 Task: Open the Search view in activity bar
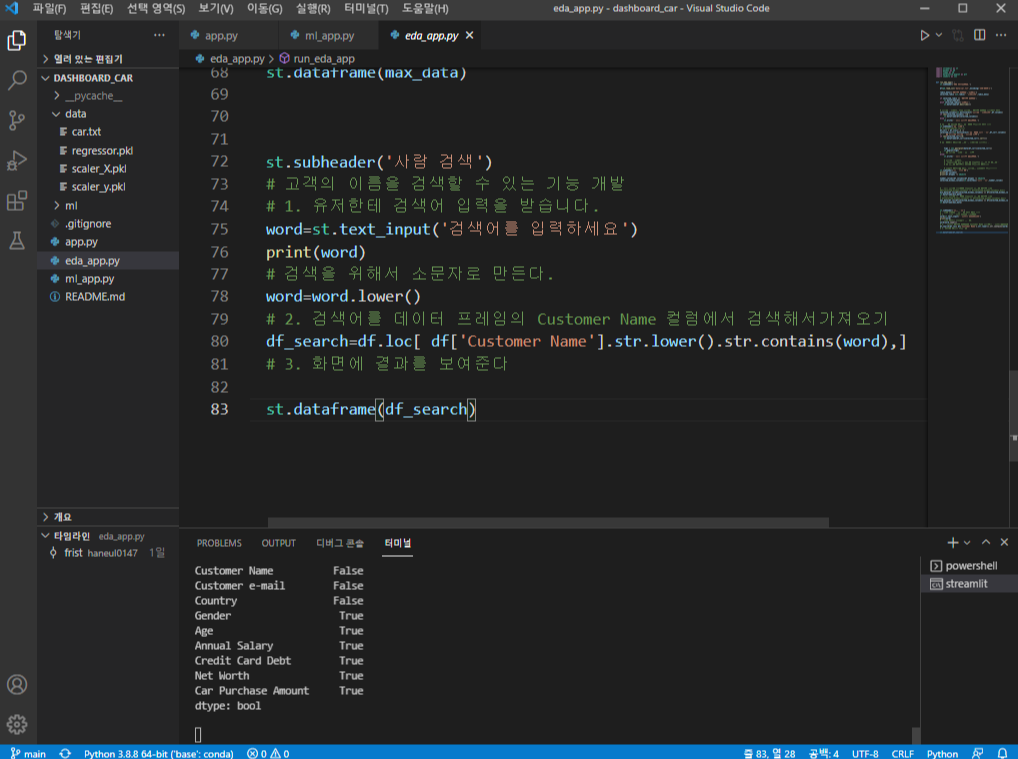point(17,81)
